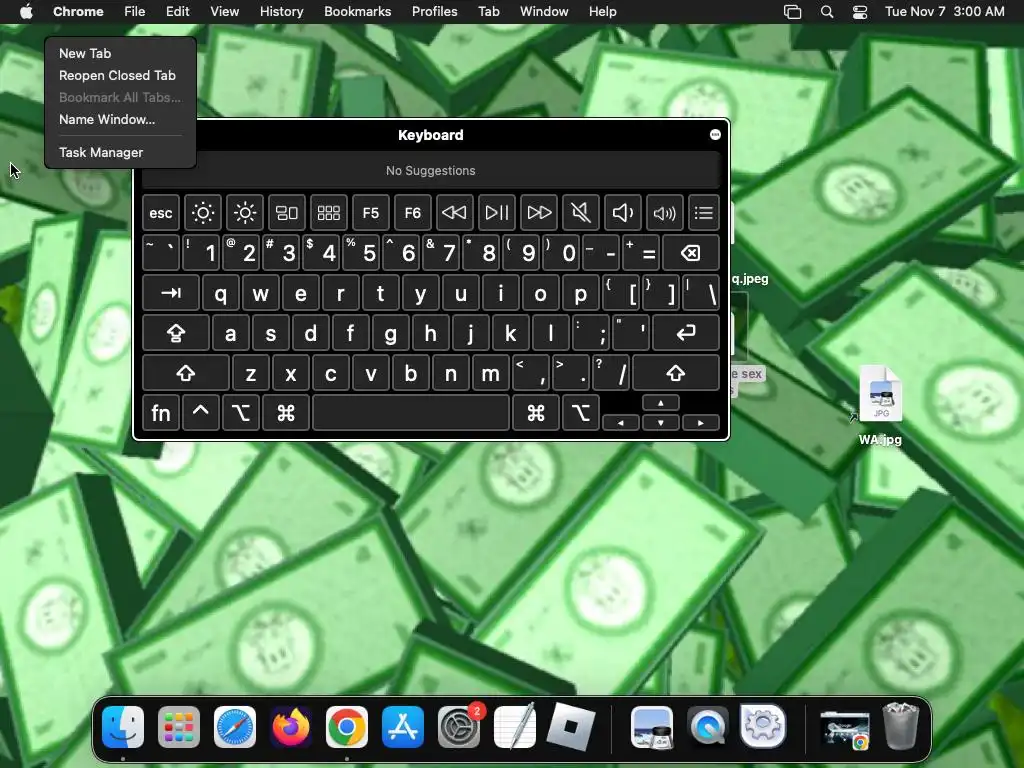Screen dimensions: 1024x768
Task: Tap the return key
Action: [x=686, y=333]
